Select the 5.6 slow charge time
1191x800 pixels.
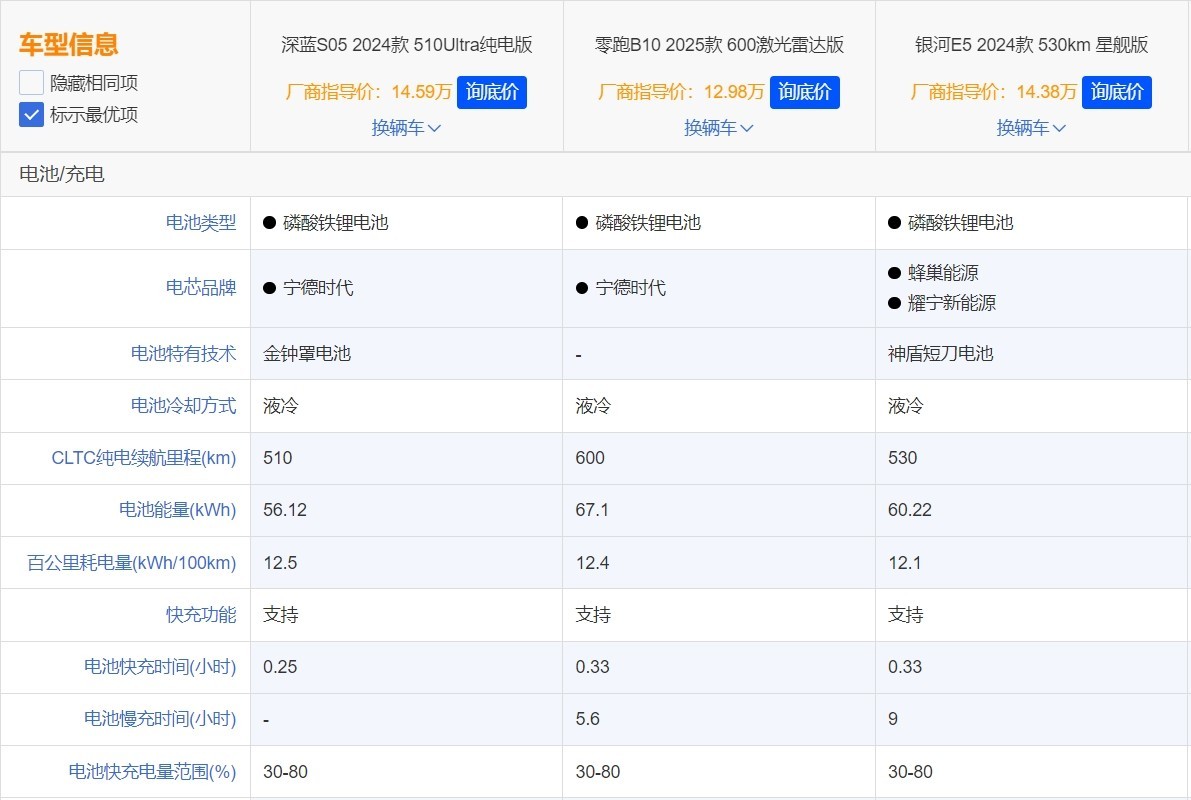pyautogui.click(x=587, y=719)
